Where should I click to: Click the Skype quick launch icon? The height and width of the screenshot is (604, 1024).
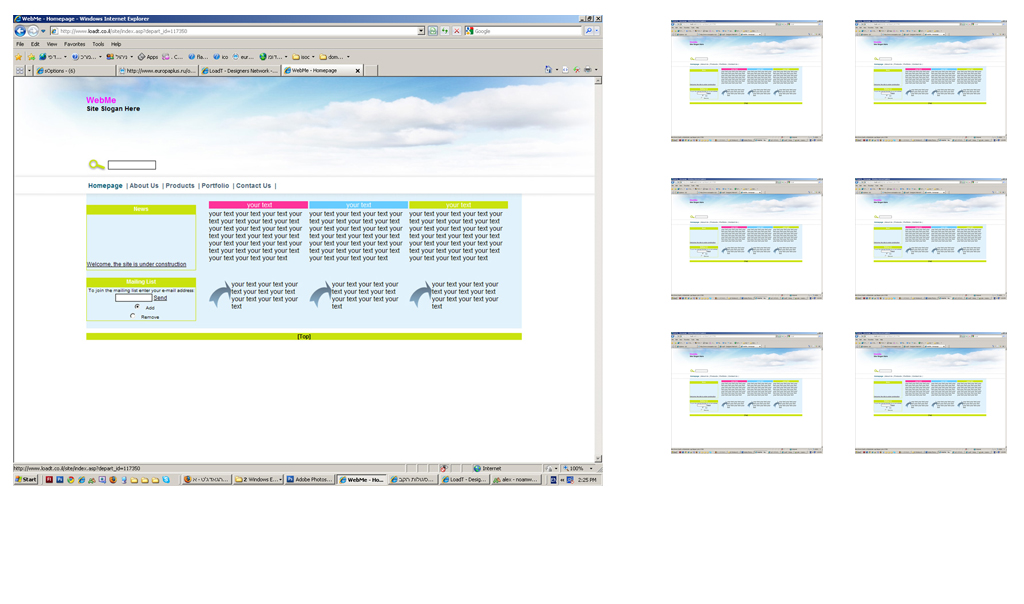click(x=166, y=479)
